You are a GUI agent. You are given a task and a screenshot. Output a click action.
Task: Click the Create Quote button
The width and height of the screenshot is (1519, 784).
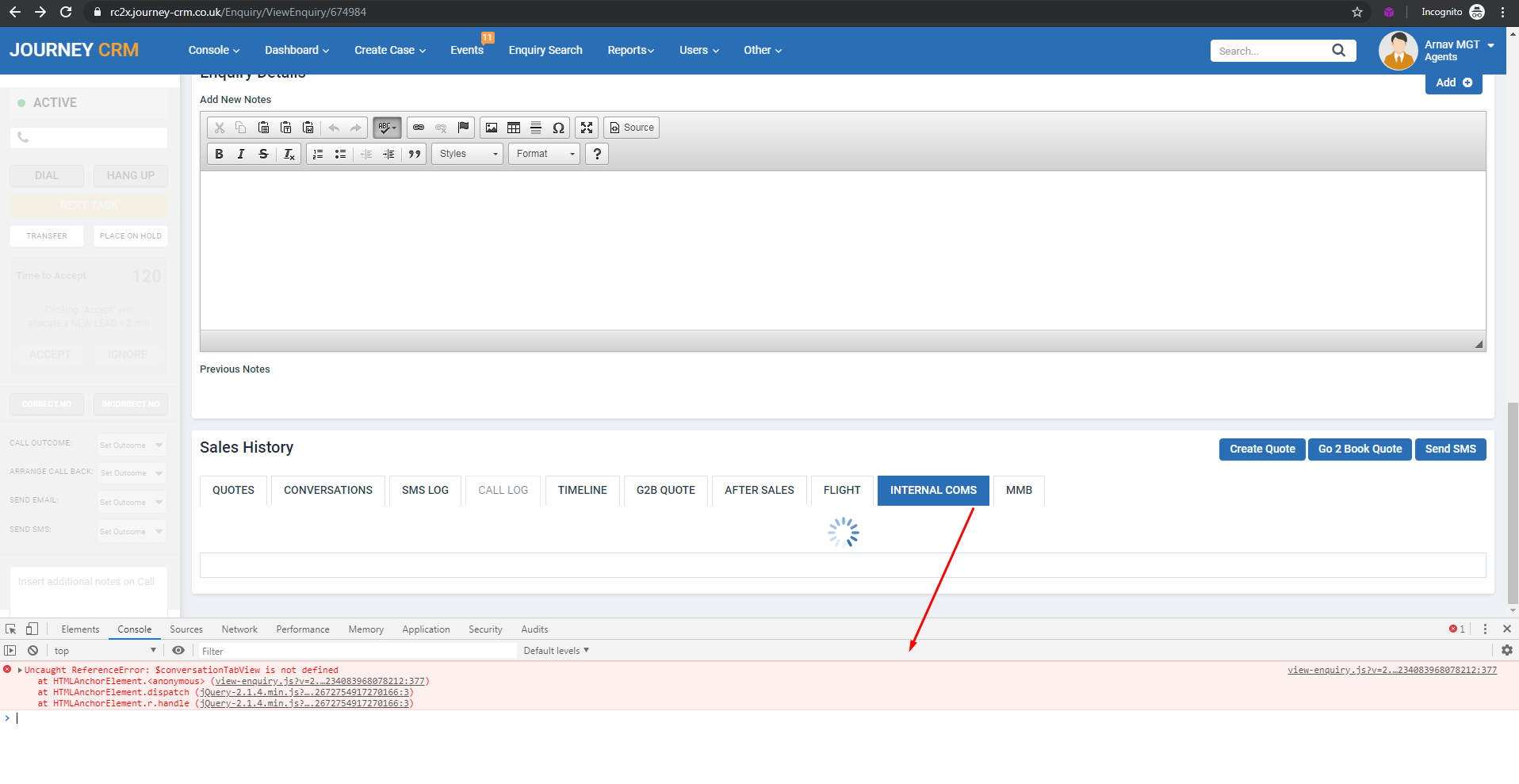coord(1262,449)
